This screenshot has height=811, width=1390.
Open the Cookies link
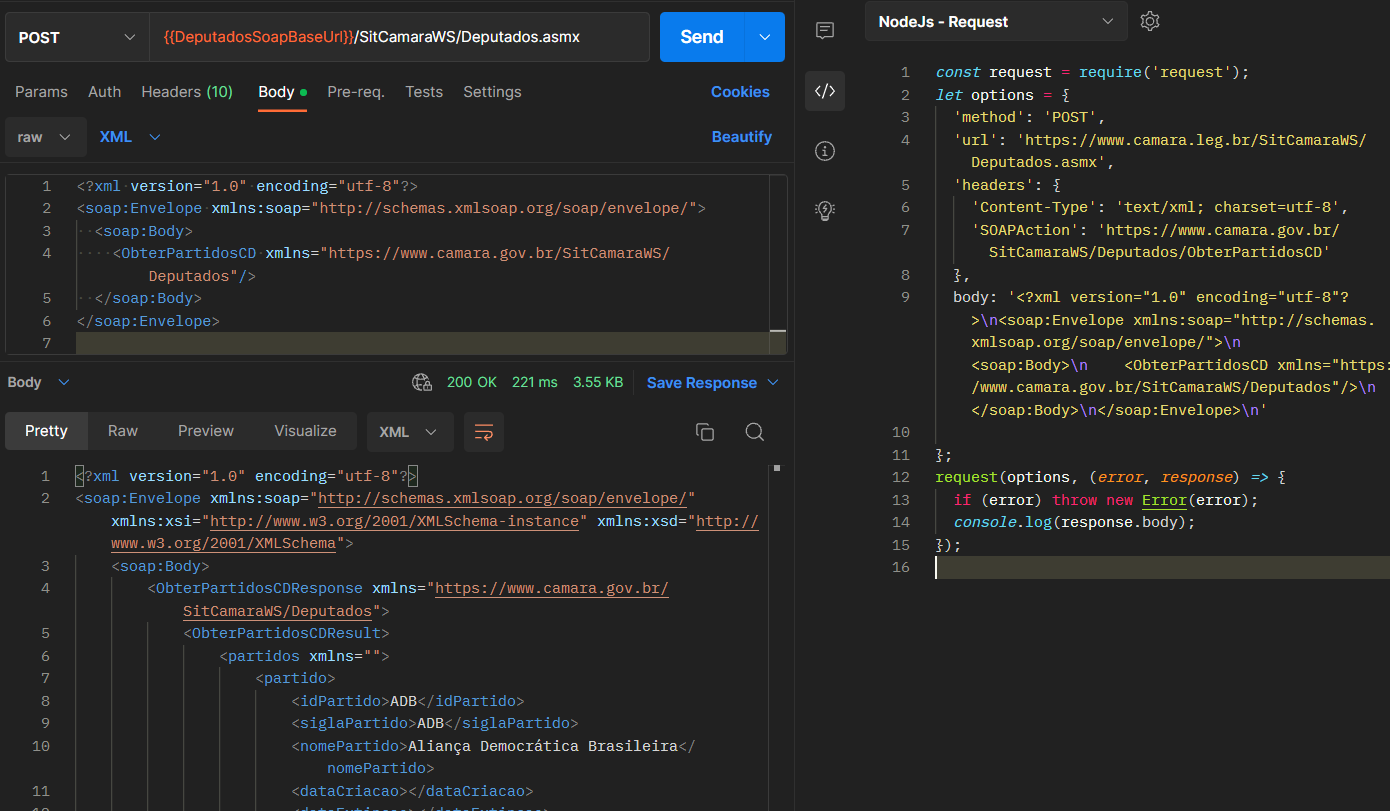pyautogui.click(x=740, y=92)
